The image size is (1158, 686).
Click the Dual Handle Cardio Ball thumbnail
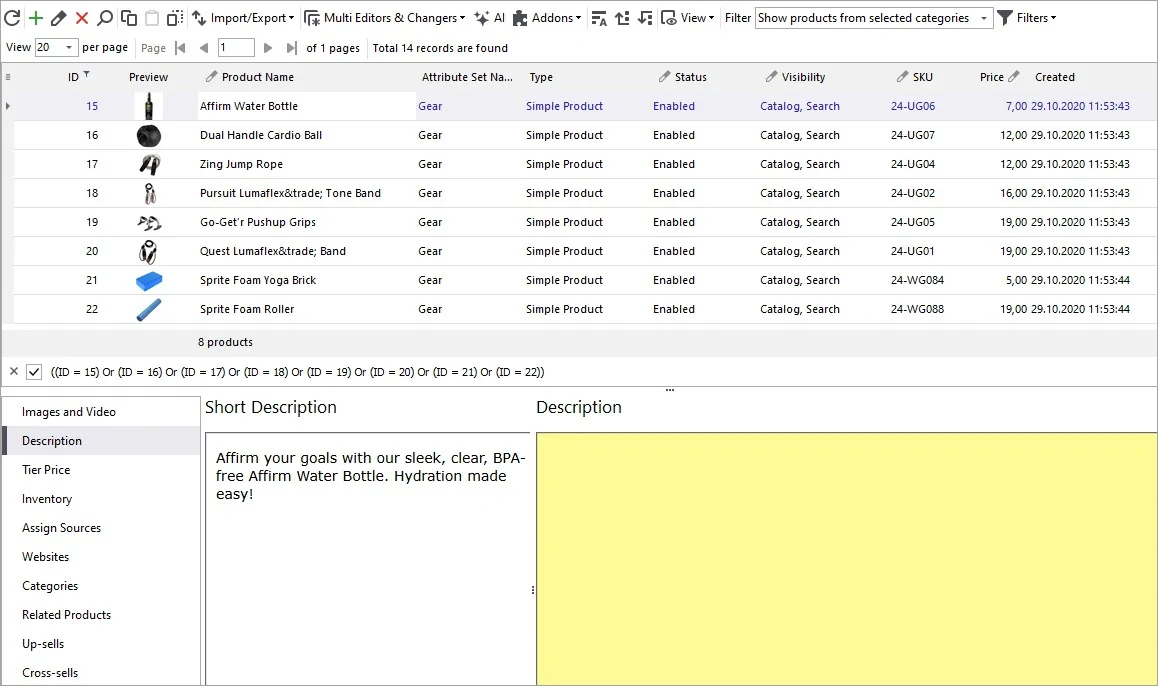point(148,135)
